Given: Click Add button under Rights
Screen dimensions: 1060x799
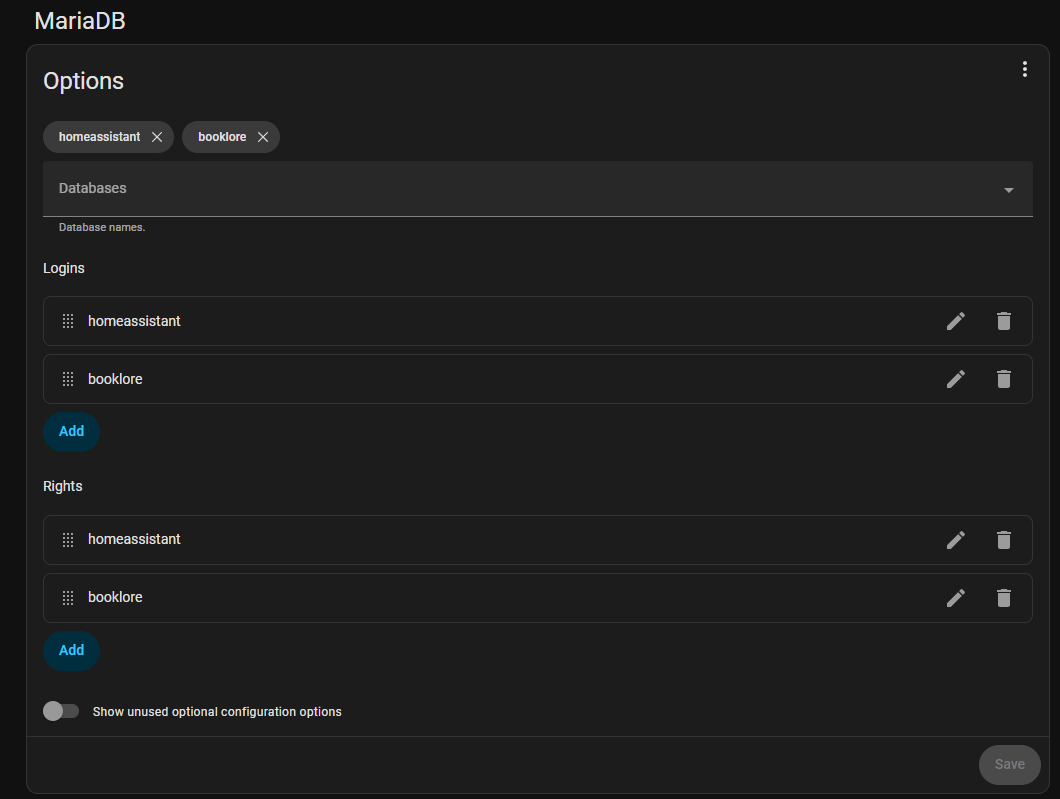Looking at the screenshot, I should coord(71,650).
